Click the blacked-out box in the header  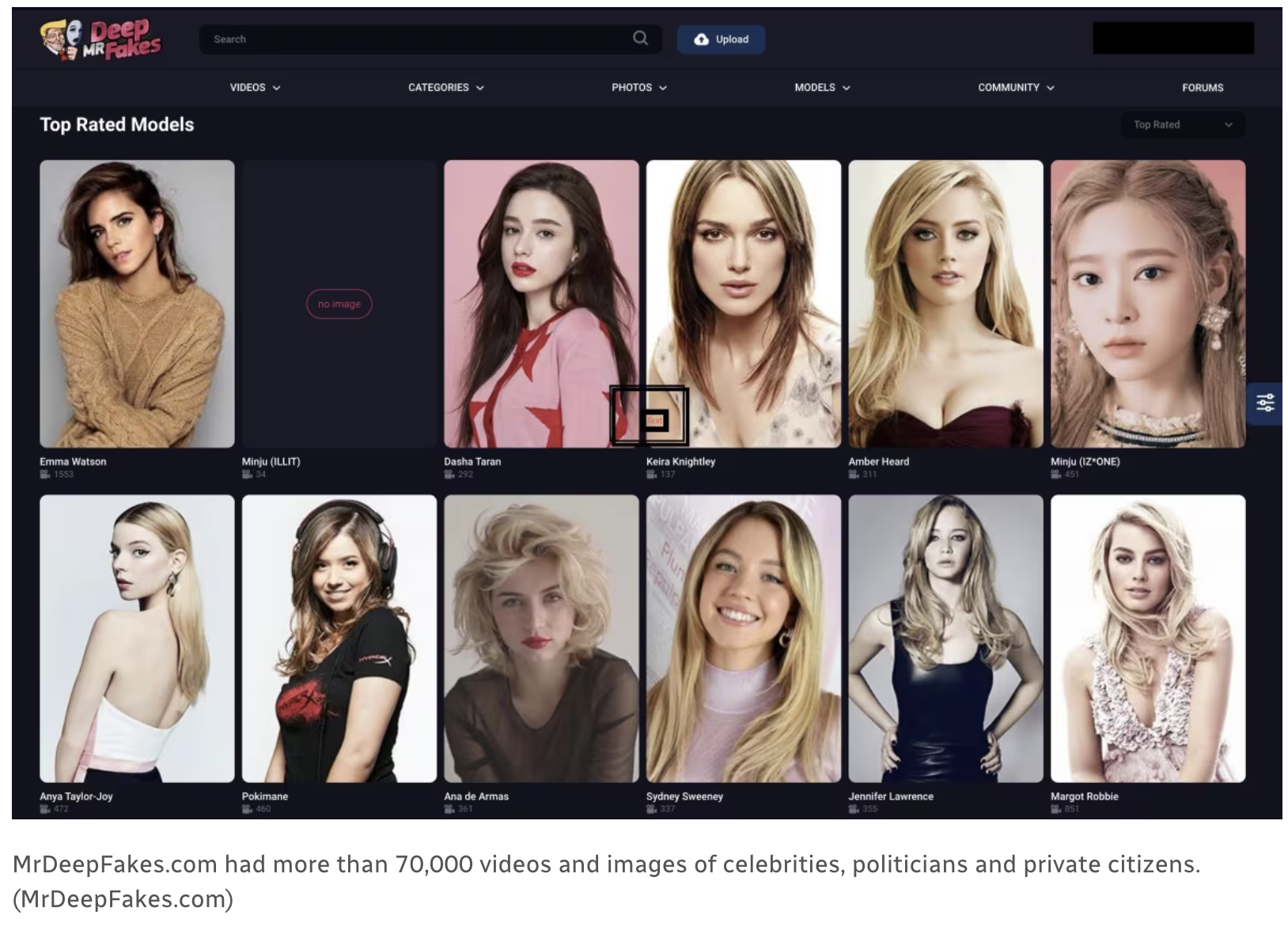point(1172,39)
